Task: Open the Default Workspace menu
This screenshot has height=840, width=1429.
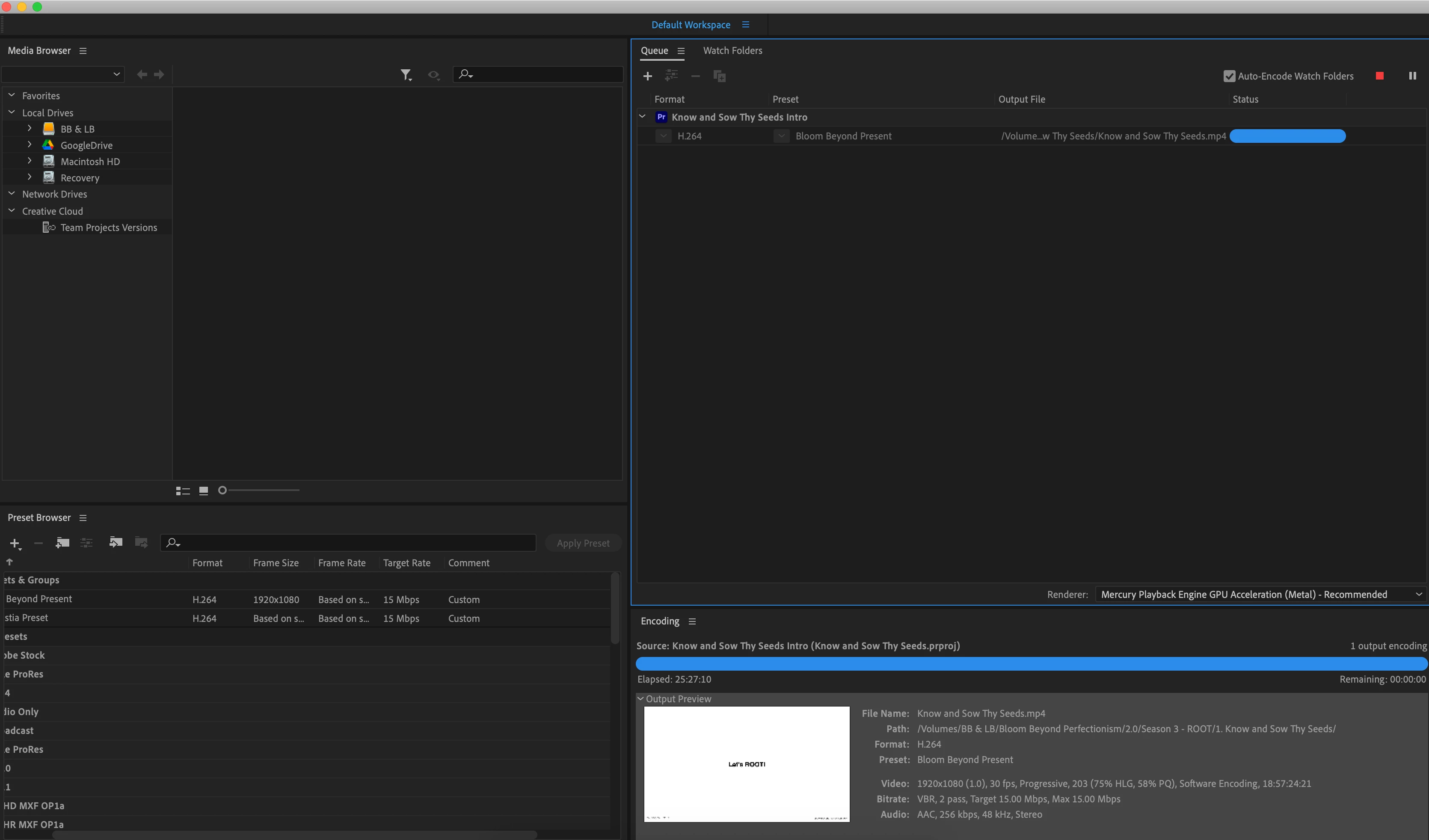Action: [x=746, y=25]
